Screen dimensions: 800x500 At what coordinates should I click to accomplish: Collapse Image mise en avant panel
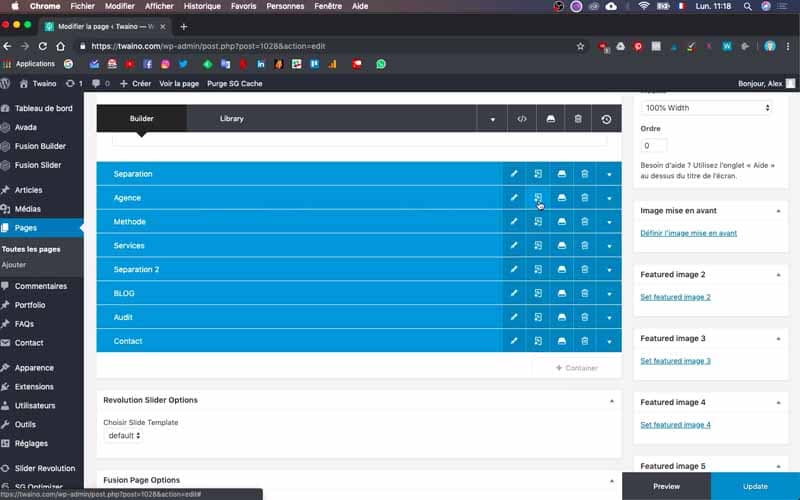(x=779, y=211)
